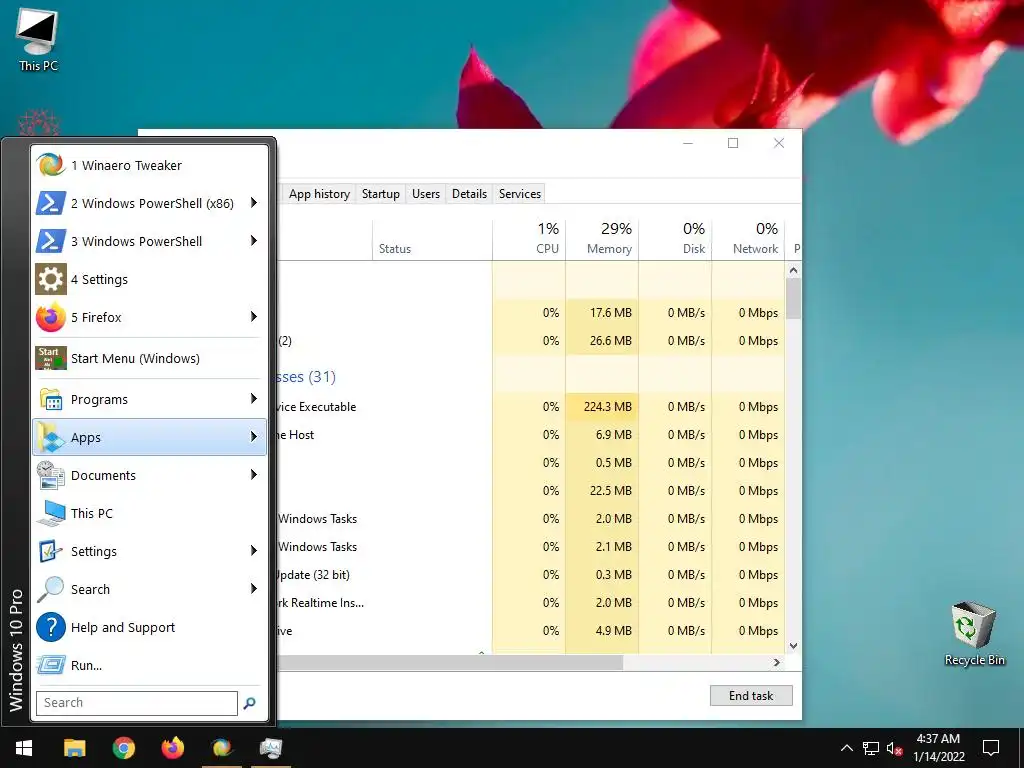The height and width of the screenshot is (768, 1024).
Task: Select the Update (32 bit) process row
Action: tap(531, 575)
